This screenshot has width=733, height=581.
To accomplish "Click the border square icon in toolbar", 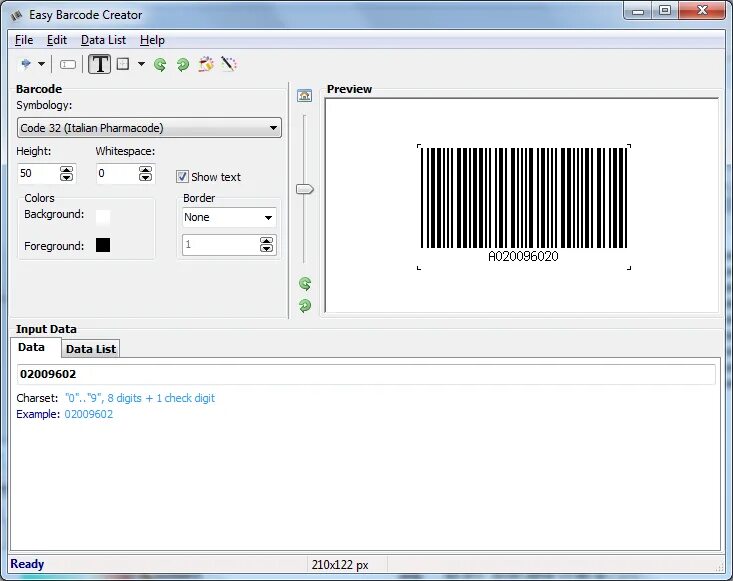I will pyautogui.click(x=123, y=64).
